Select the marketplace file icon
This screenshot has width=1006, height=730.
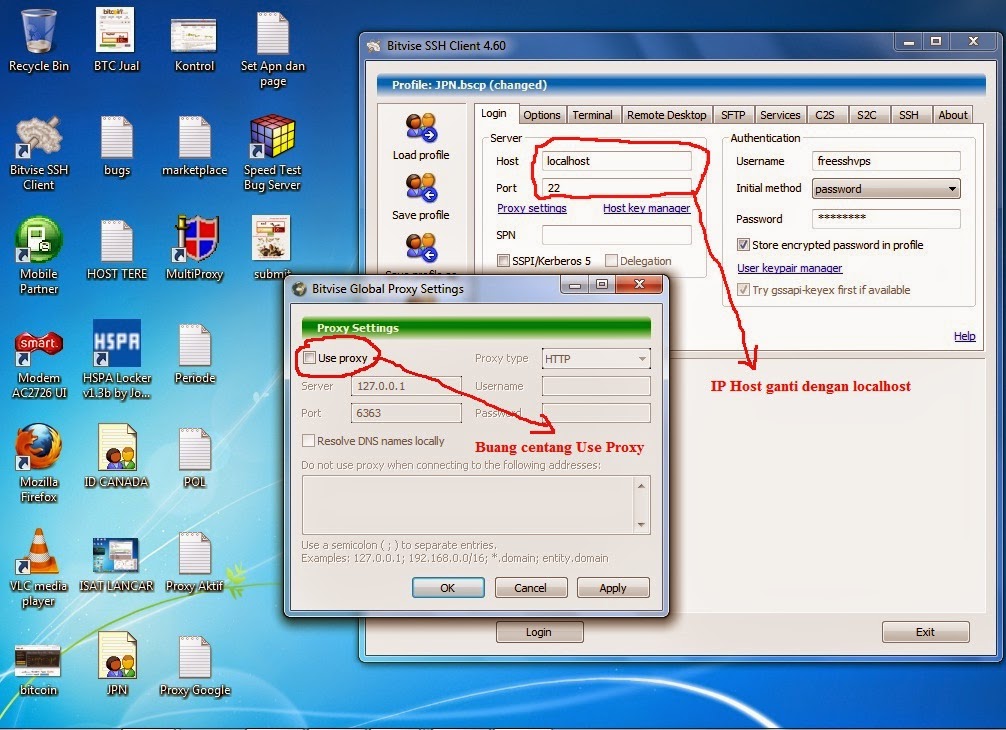[194, 146]
